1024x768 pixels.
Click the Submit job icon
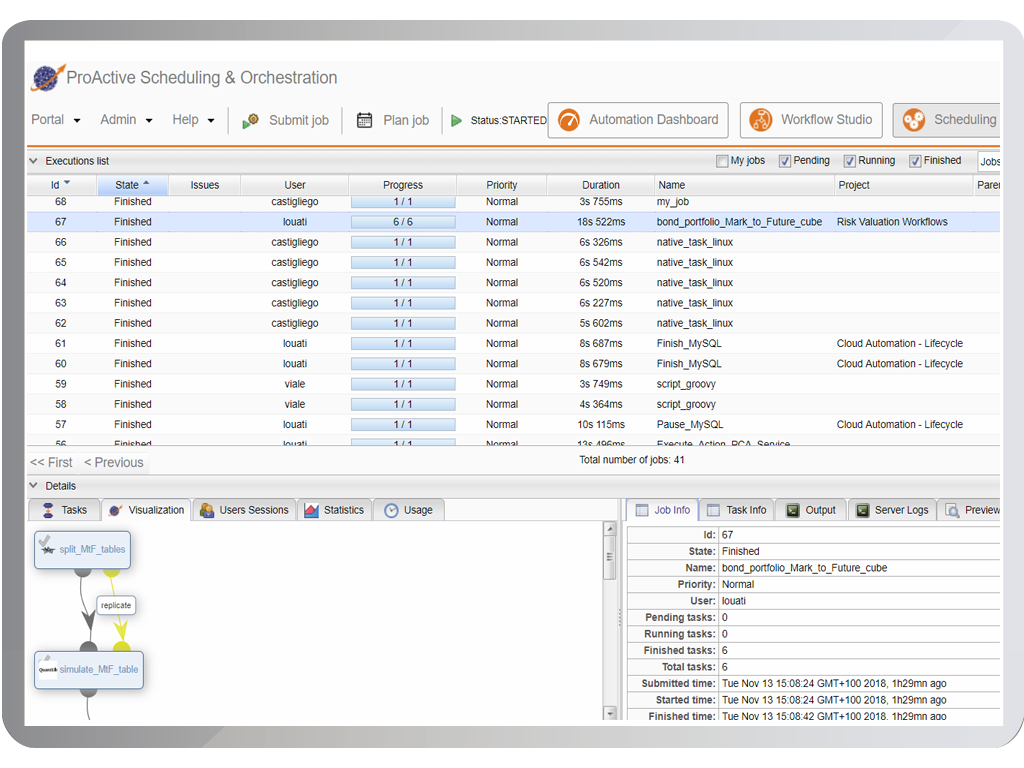coord(251,121)
